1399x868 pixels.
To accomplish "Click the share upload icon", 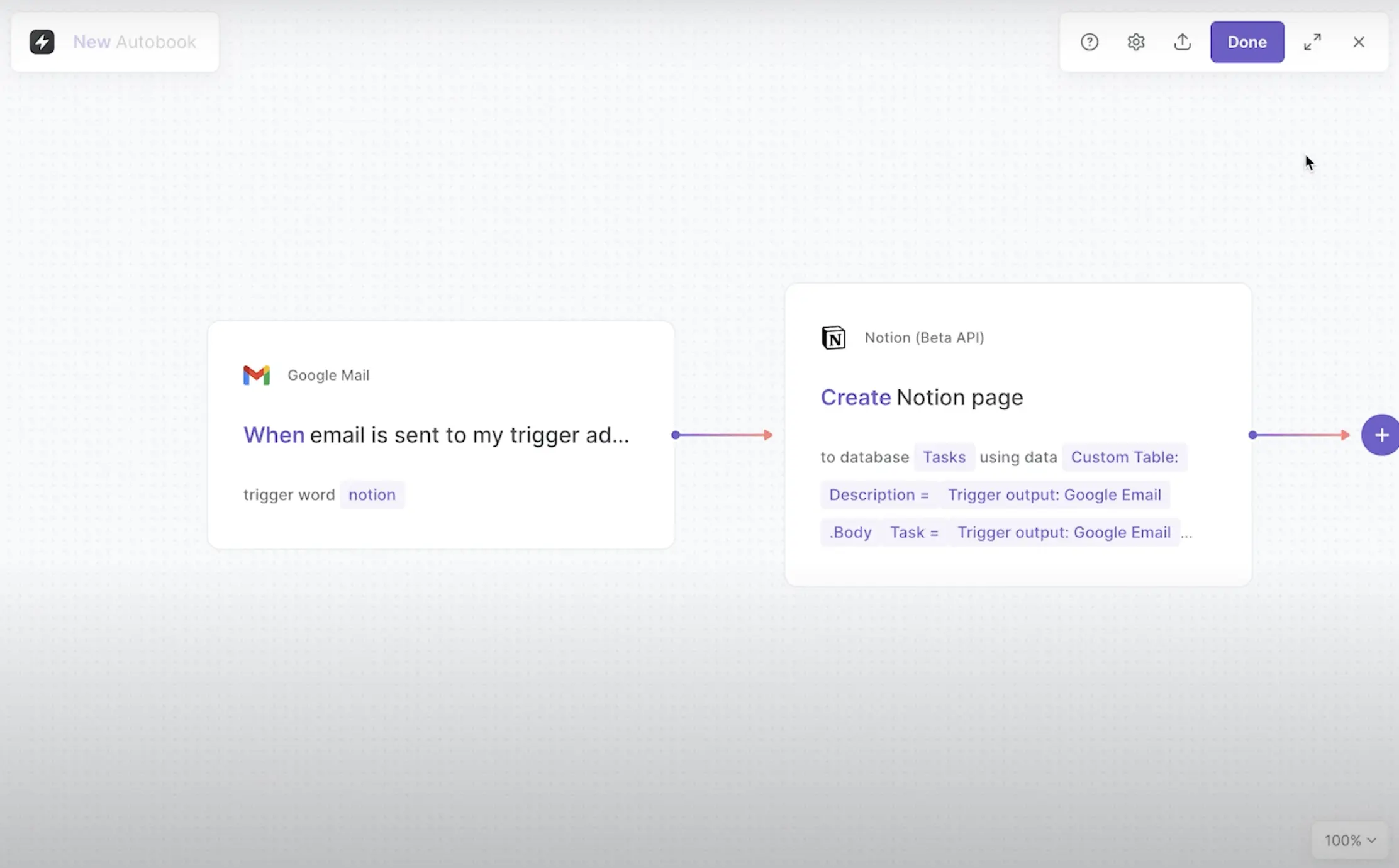I will tap(1183, 42).
